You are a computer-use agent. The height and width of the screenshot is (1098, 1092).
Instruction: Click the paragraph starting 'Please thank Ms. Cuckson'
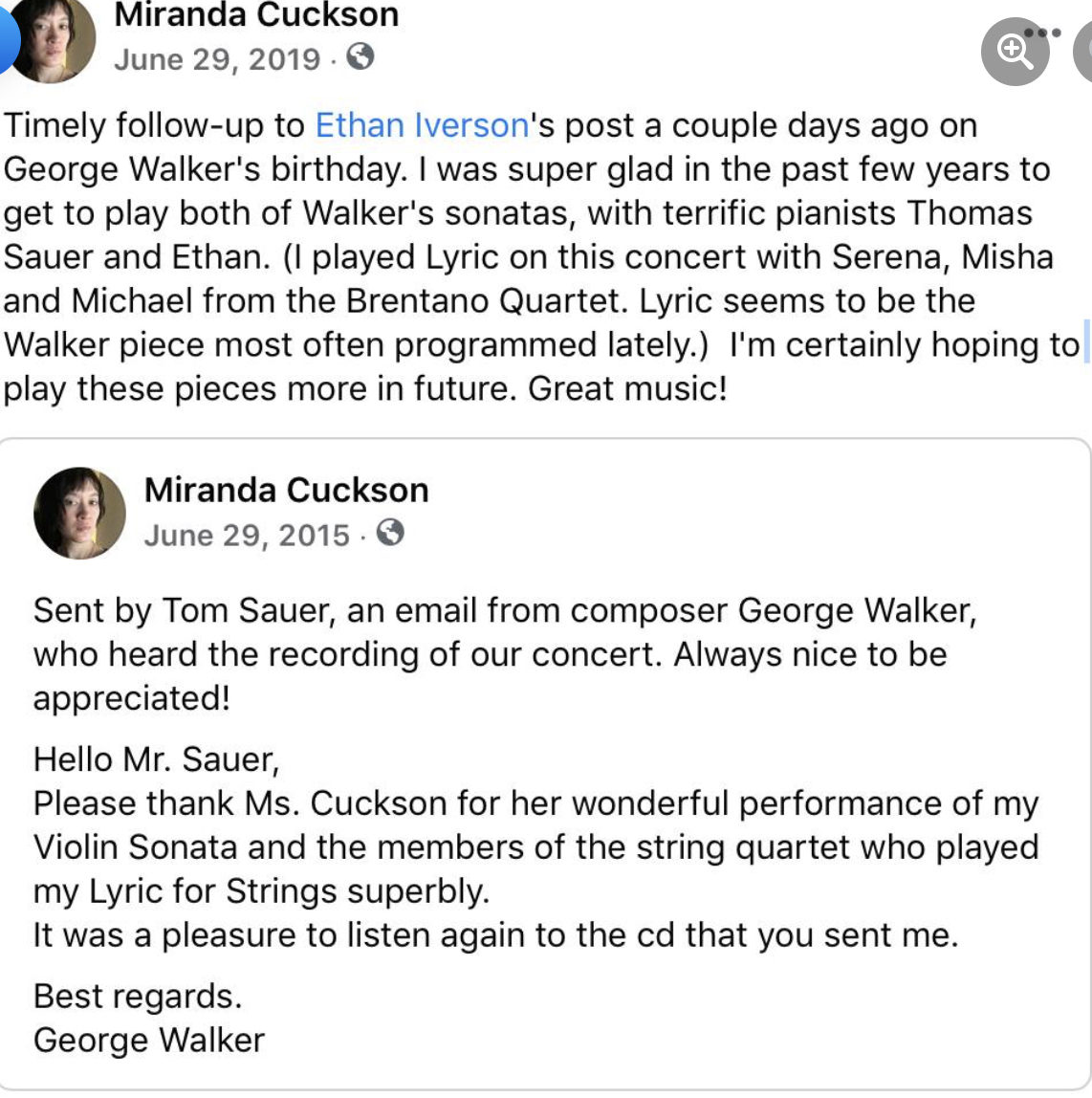tap(536, 846)
